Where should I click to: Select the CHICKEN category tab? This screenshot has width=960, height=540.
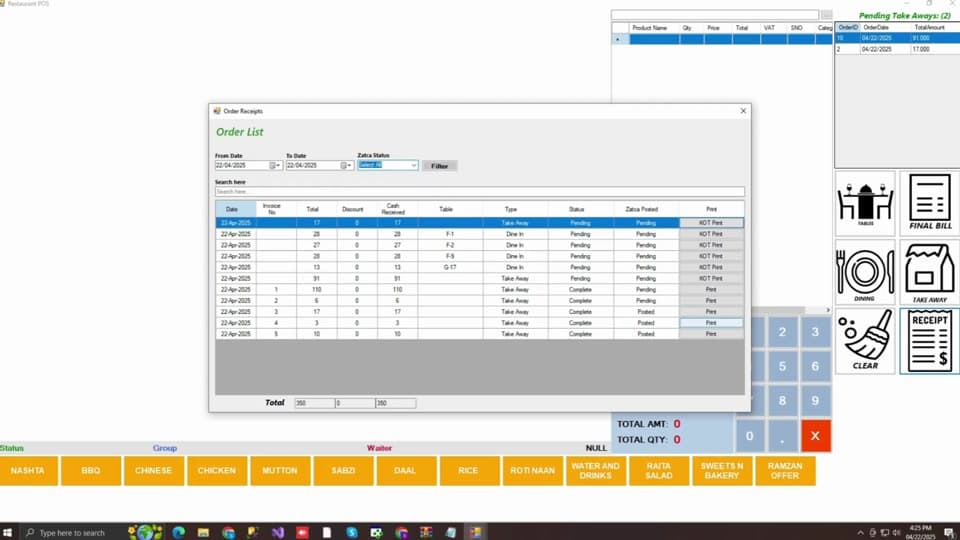pyautogui.click(x=217, y=470)
